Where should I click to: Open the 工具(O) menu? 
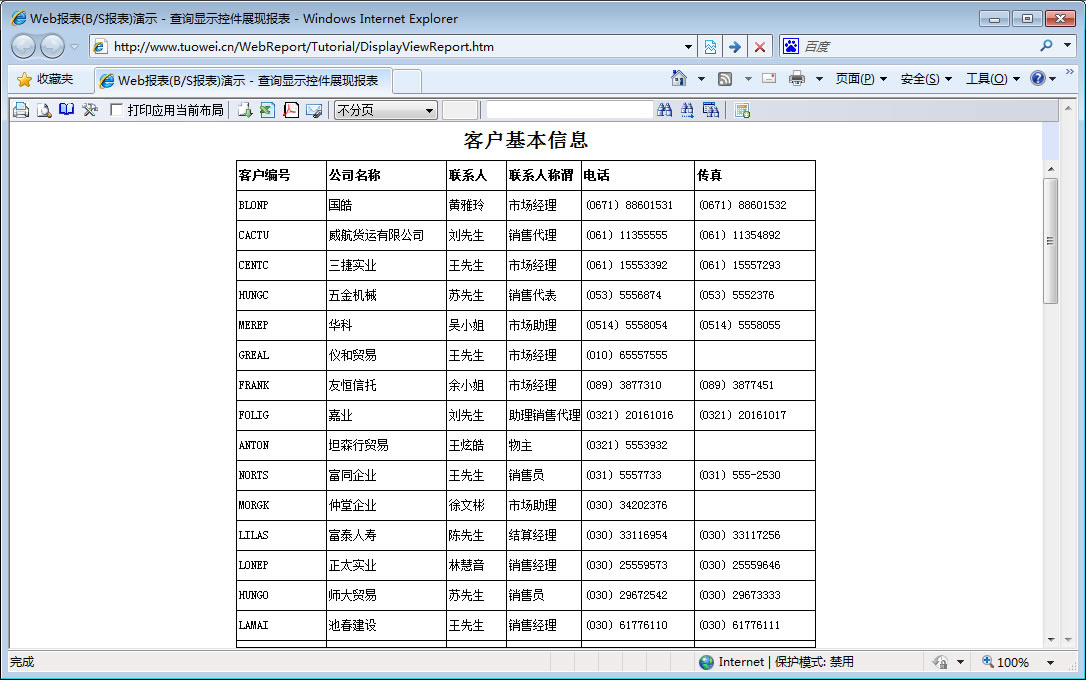coord(992,79)
